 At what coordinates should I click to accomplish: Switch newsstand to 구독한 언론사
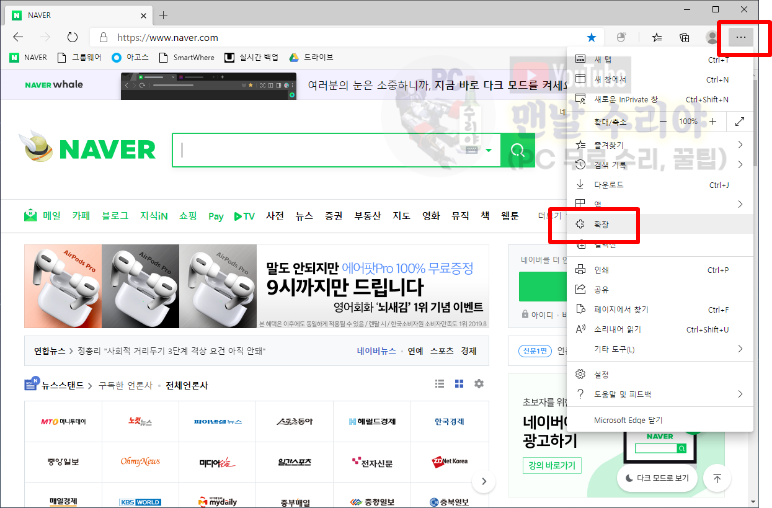pyautogui.click(x=126, y=385)
